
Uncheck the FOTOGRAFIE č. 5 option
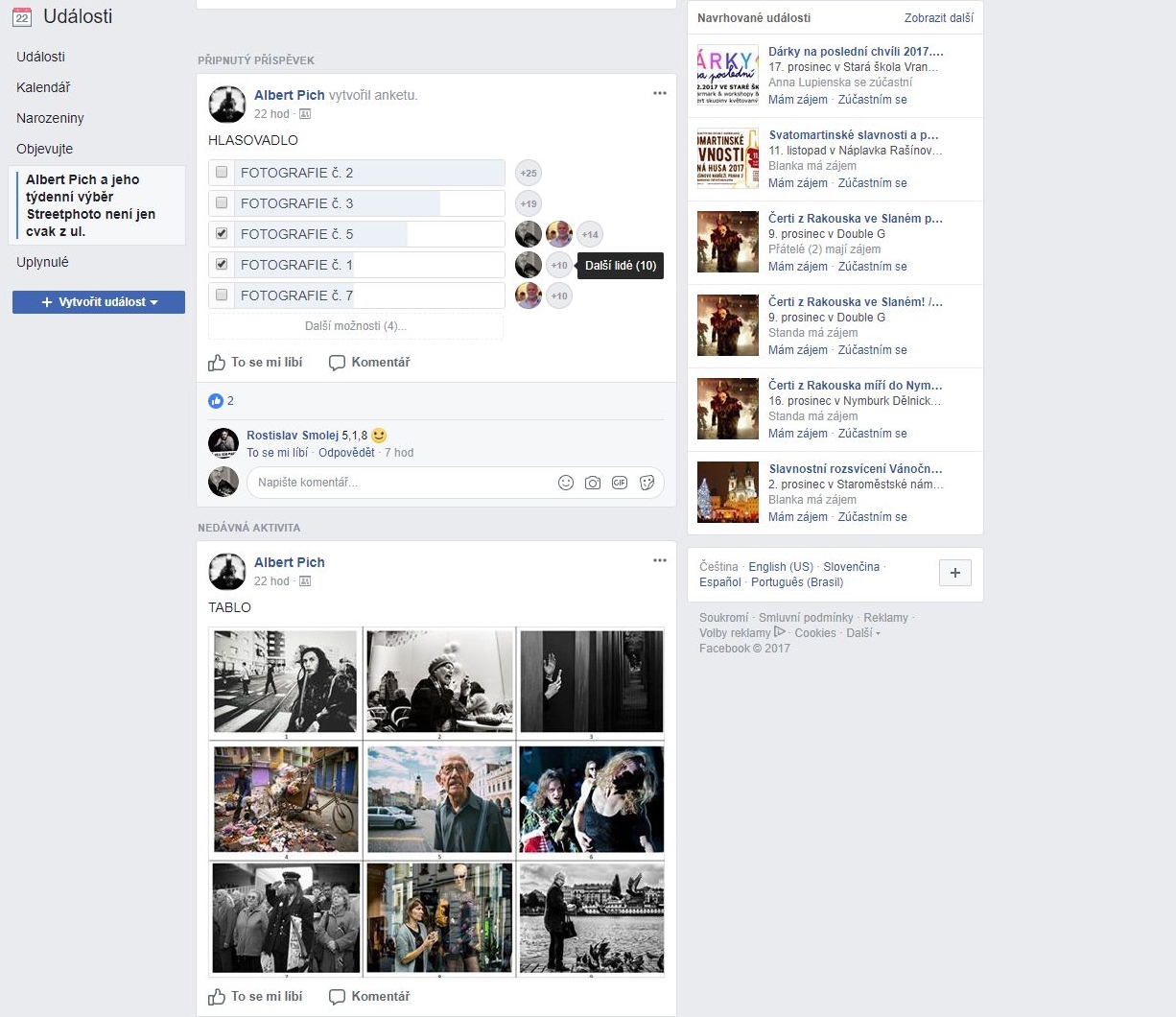(222, 234)
